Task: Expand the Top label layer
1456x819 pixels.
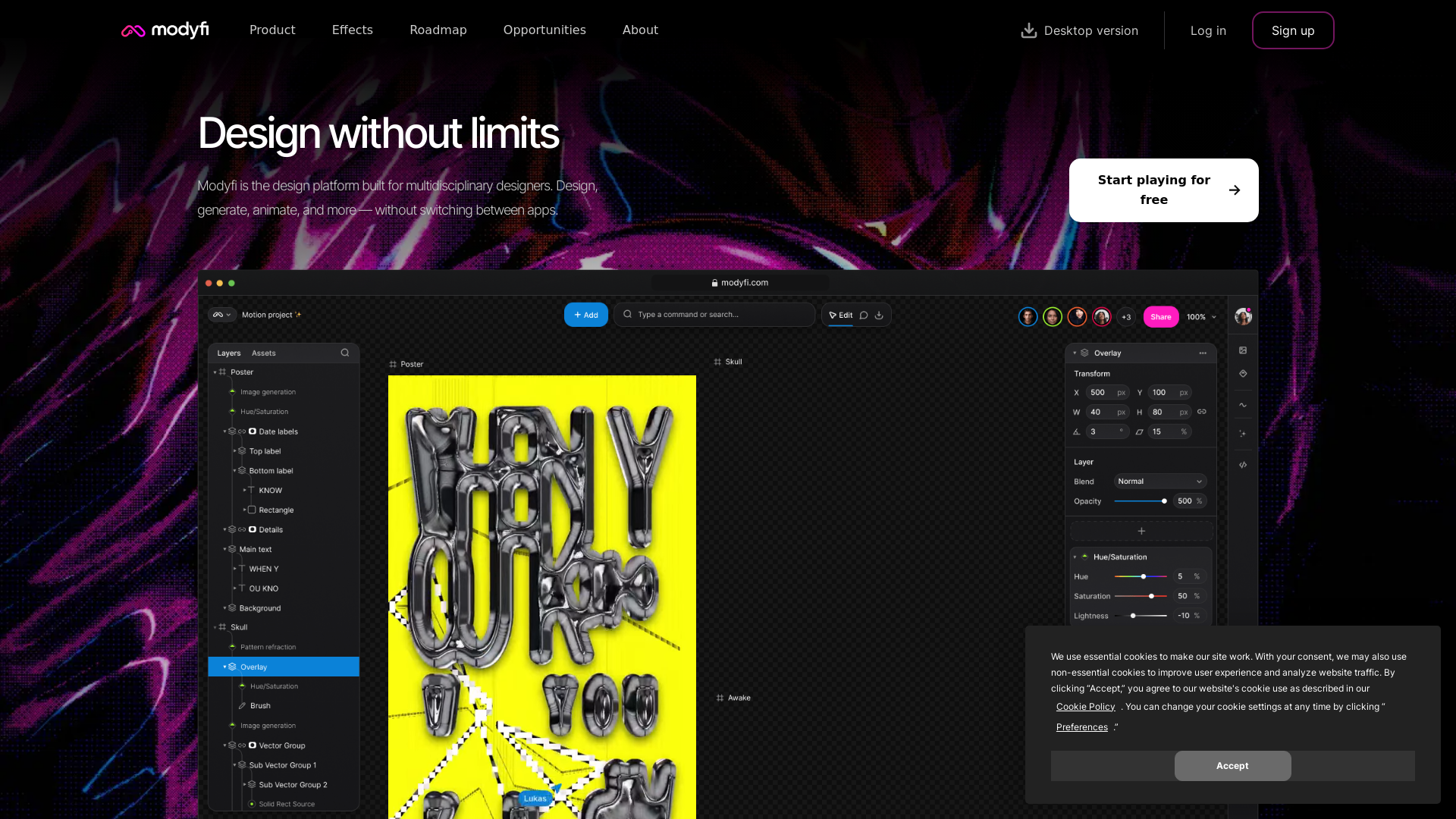Action: point(234,451)
